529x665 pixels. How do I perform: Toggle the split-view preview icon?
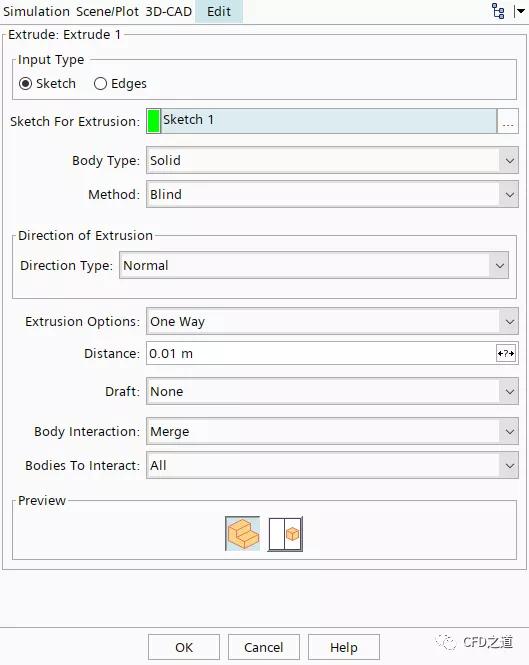pyautogui.click(x=285, y=534)
